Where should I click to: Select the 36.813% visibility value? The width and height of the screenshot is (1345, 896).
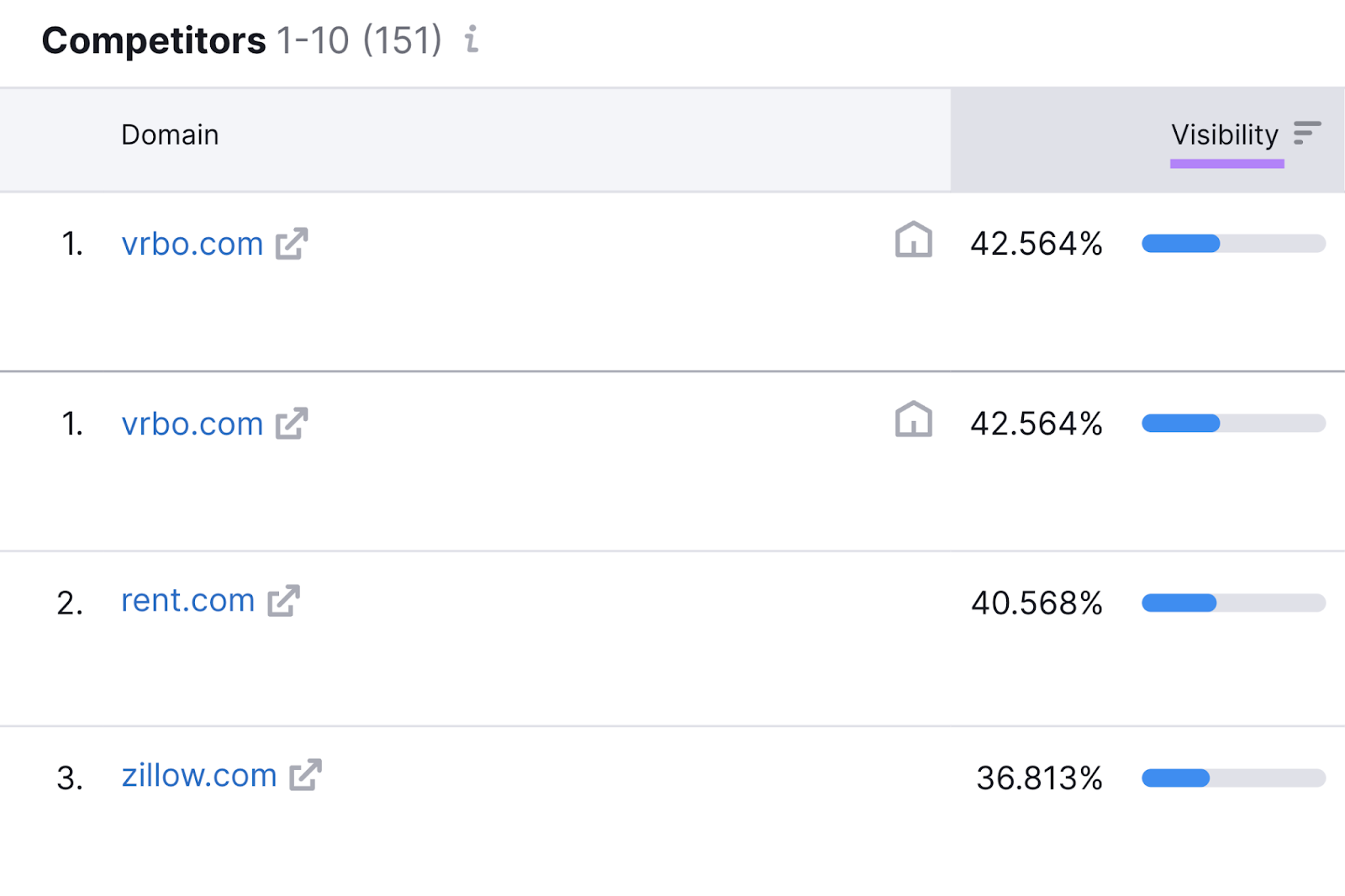pos(1039,778)
